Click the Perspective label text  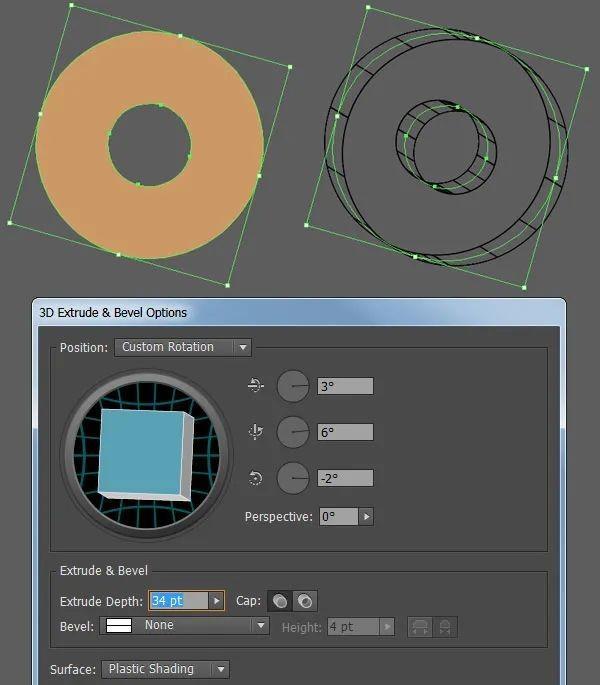click(x=279, y=517)
